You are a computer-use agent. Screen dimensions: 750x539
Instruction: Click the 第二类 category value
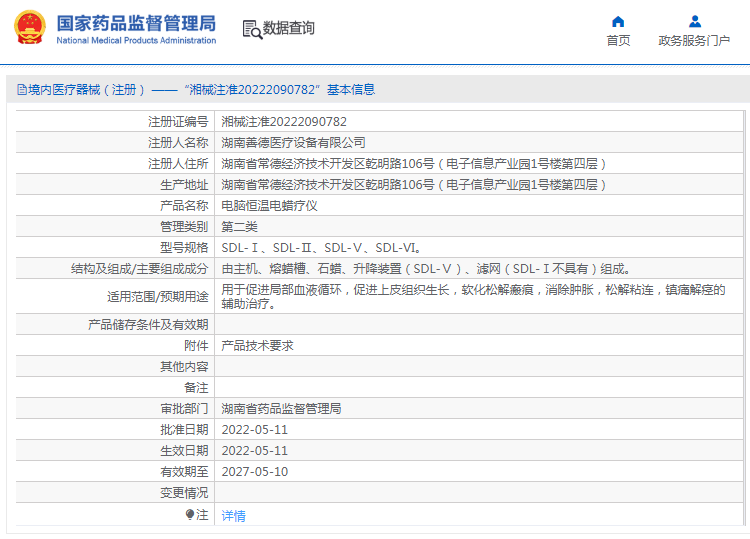[239, 227]
